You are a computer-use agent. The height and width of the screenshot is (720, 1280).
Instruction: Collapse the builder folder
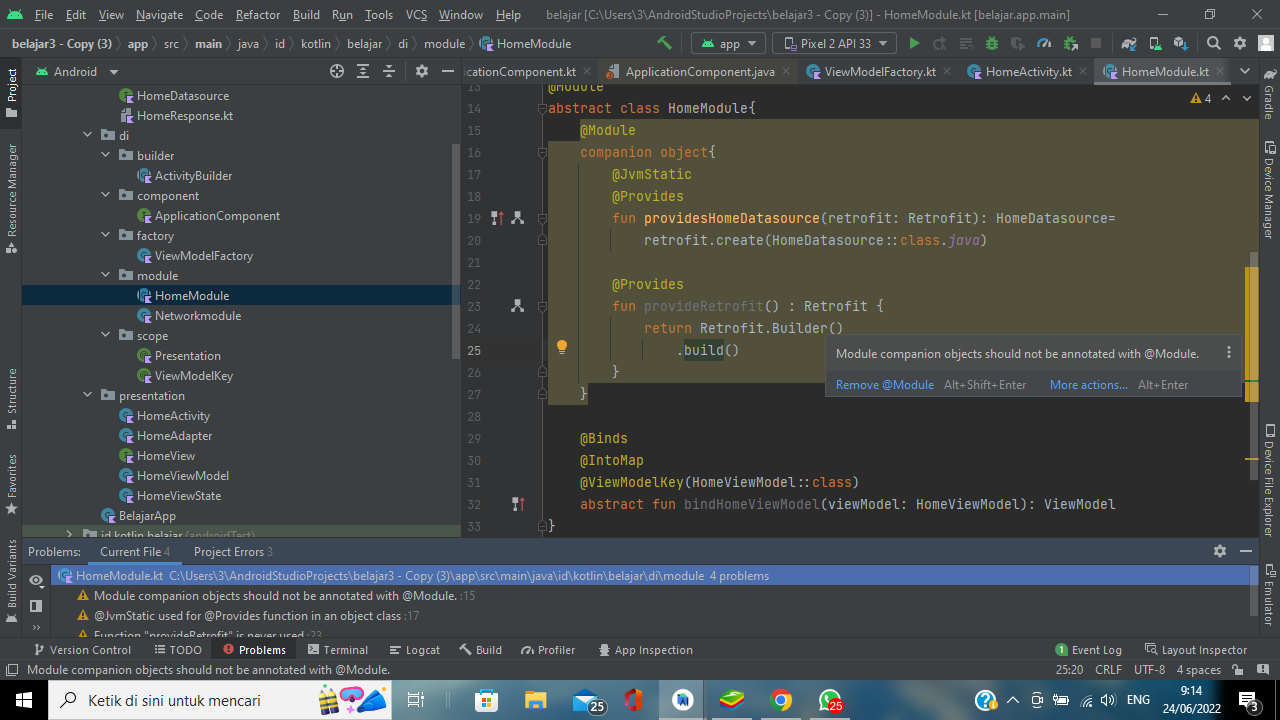[106, 155]
